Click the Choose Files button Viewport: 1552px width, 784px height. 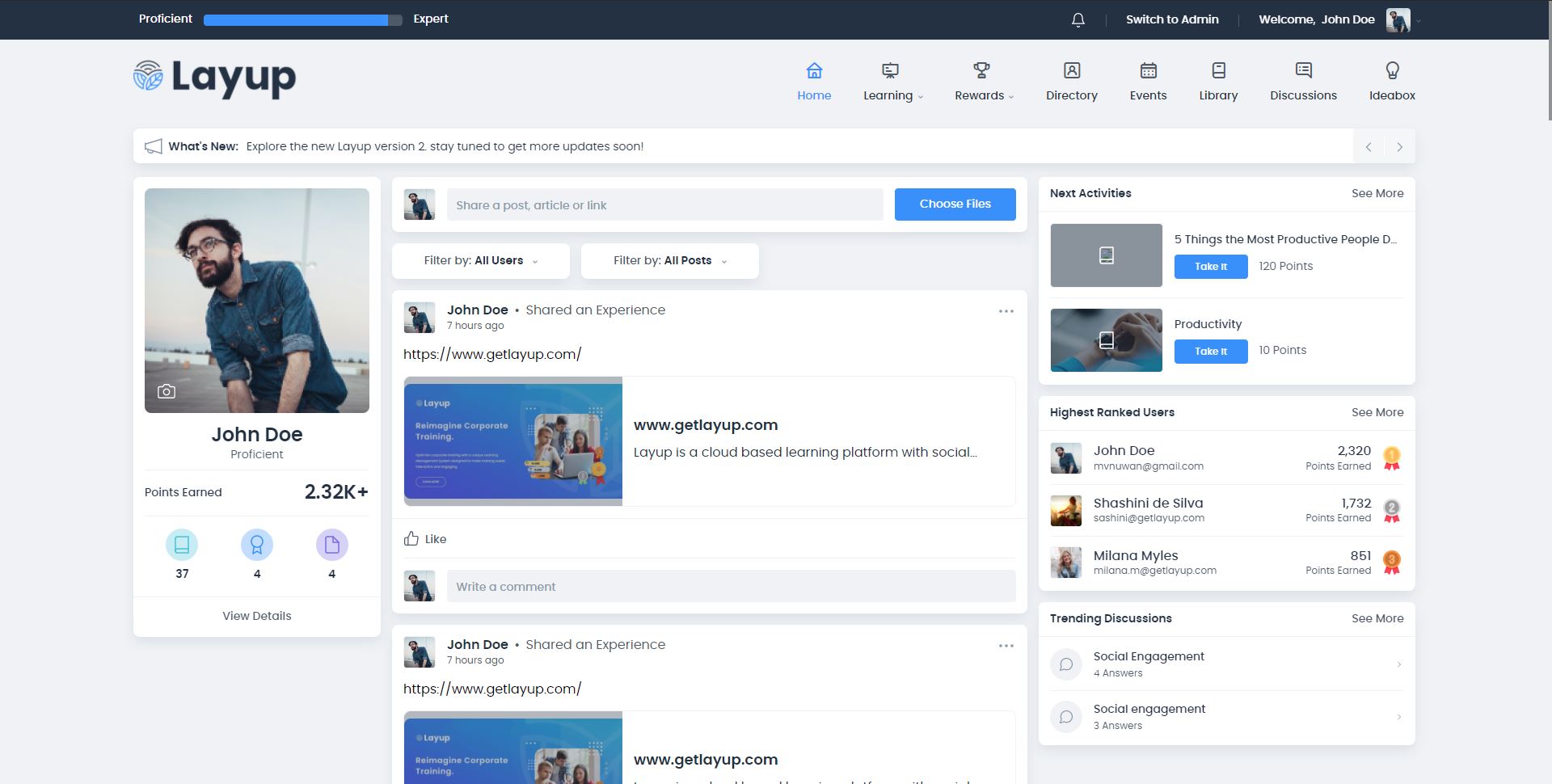(955, 204)
